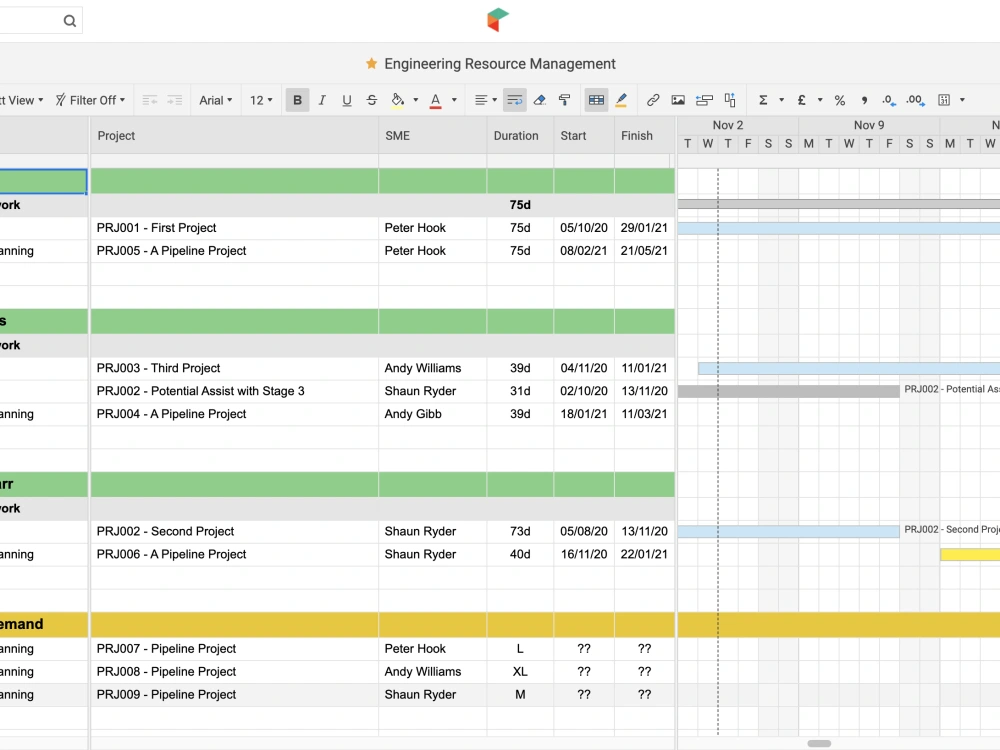
Task: Insert a hyperlink
Action: tap(653, 100)
